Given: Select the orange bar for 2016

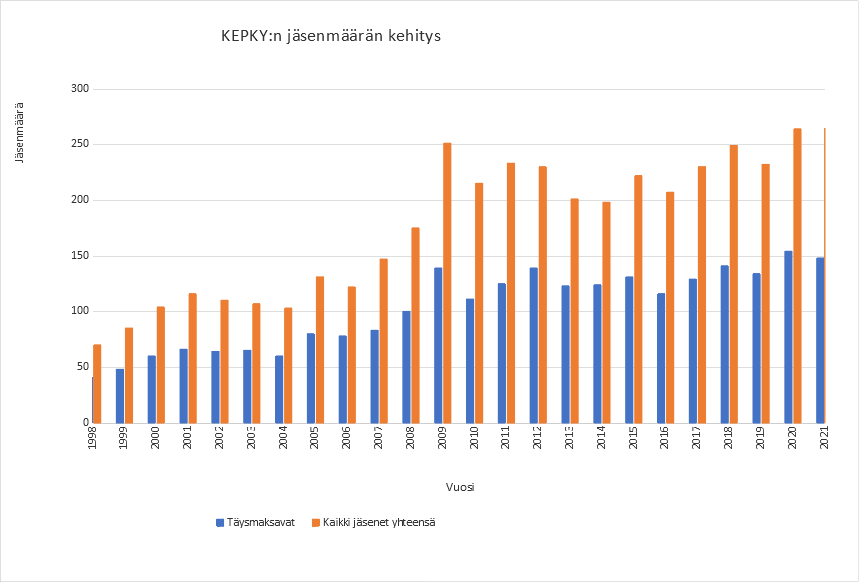Looking at the screenshot, I should (x=670, y=307).
